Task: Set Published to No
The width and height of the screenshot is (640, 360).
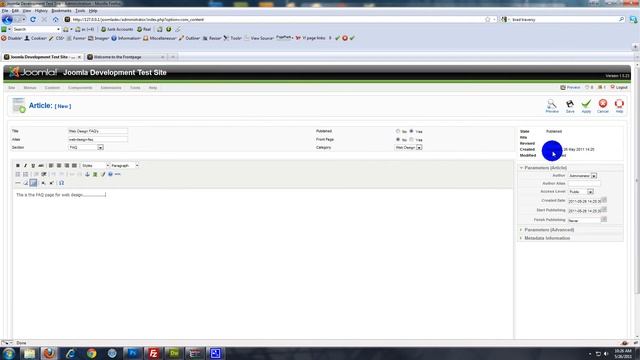Action: pos(398,131)
